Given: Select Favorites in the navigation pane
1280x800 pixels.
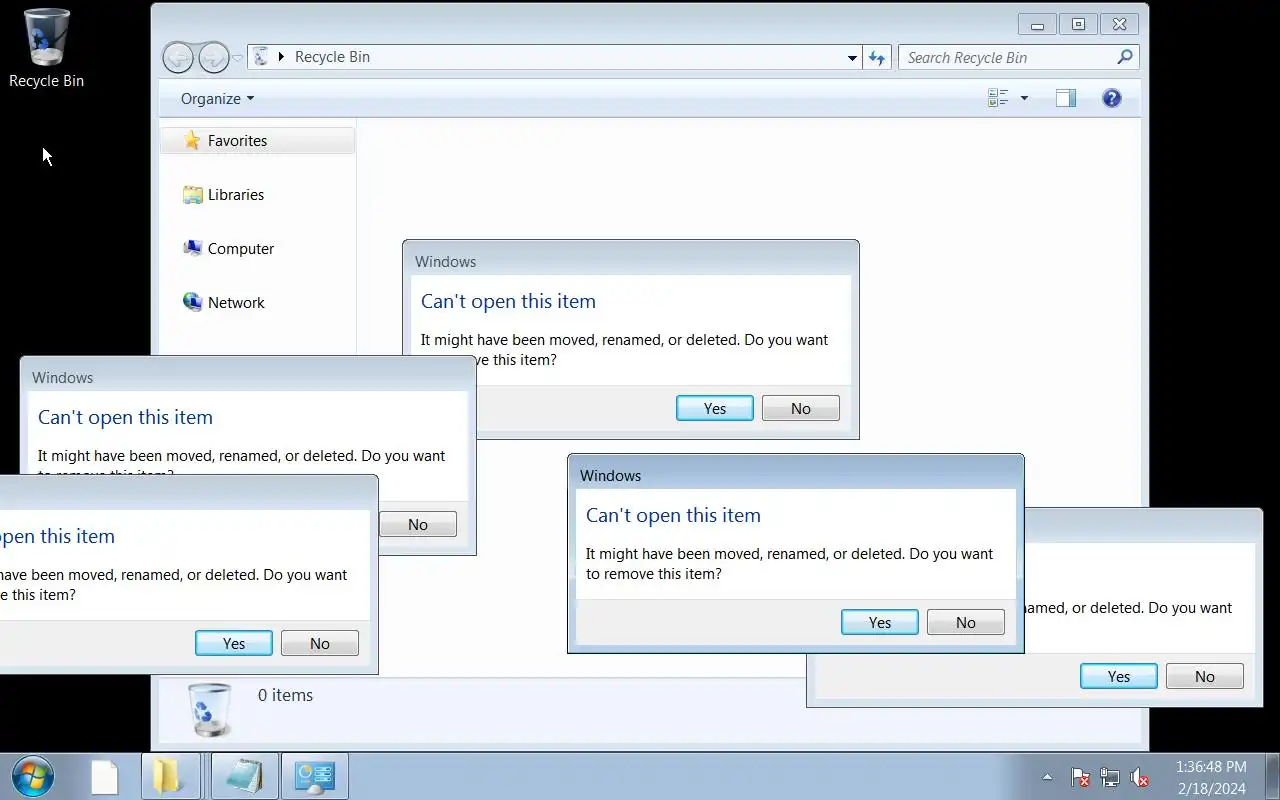Looking at the screenshot, I should click(x=258, y=141).
